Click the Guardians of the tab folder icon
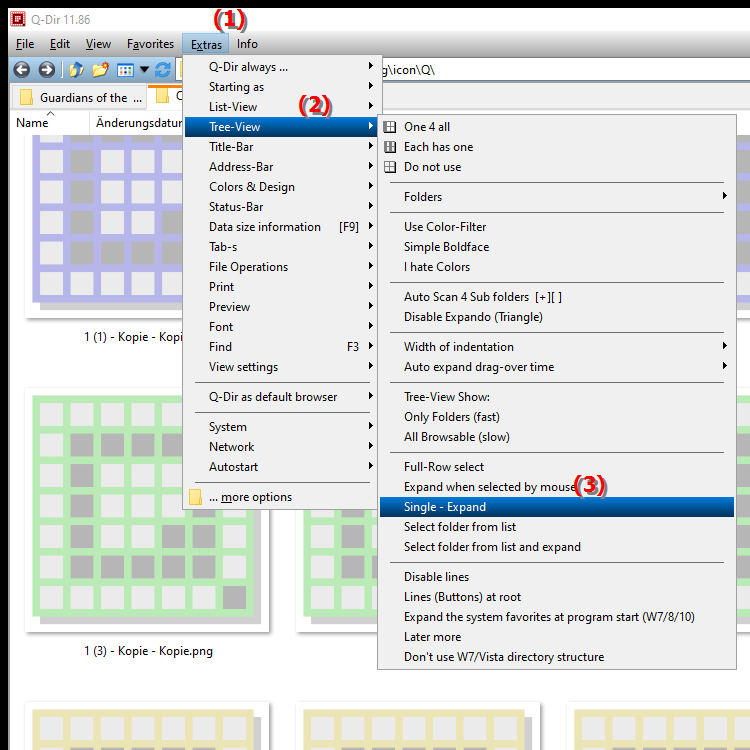Image resolution: width=750 pixels, height=750 pixels. click(26, 97)
